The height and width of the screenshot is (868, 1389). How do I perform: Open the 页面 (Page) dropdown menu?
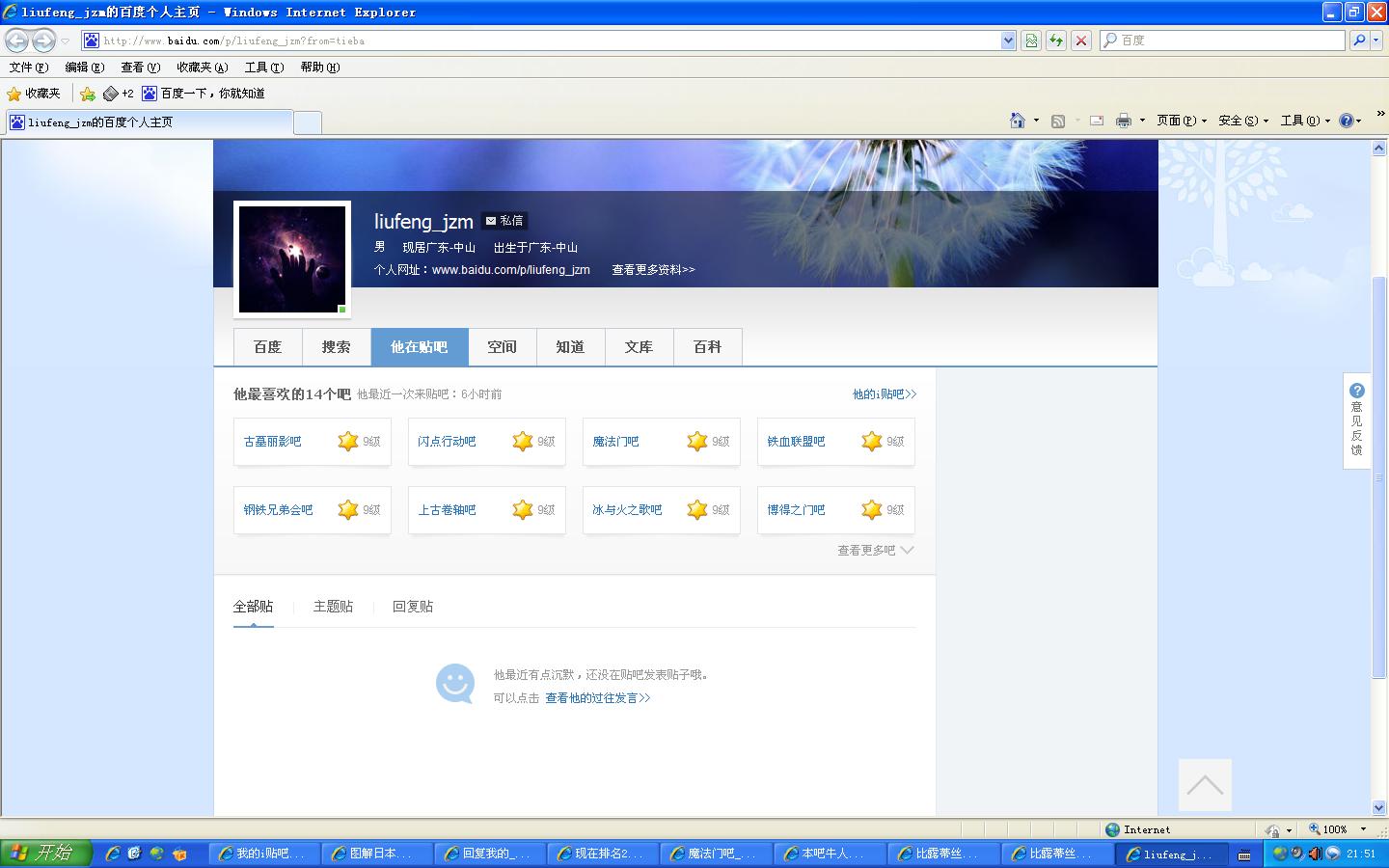point(1182,121)
